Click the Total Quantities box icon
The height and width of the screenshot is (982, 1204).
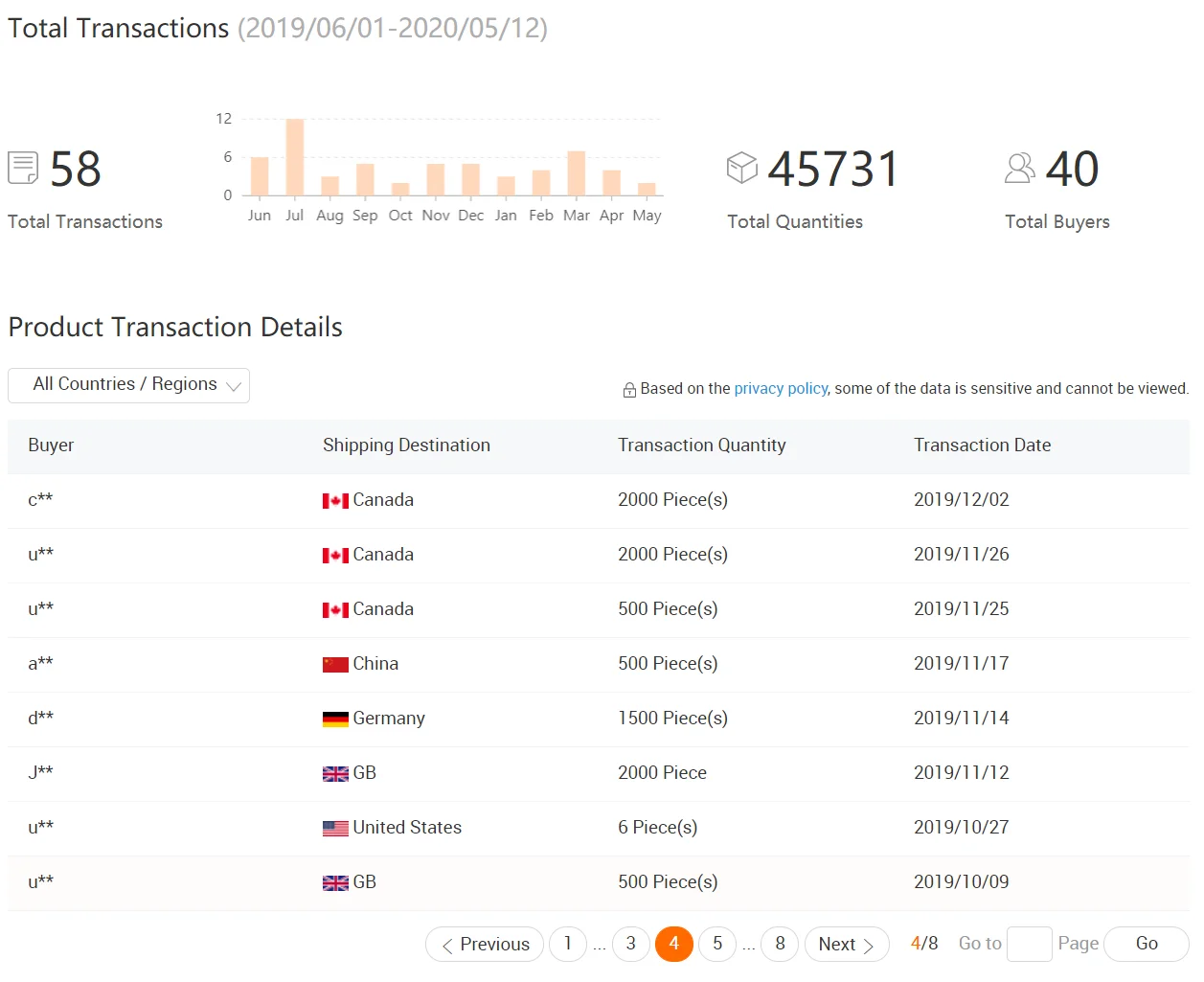(741, 168)
